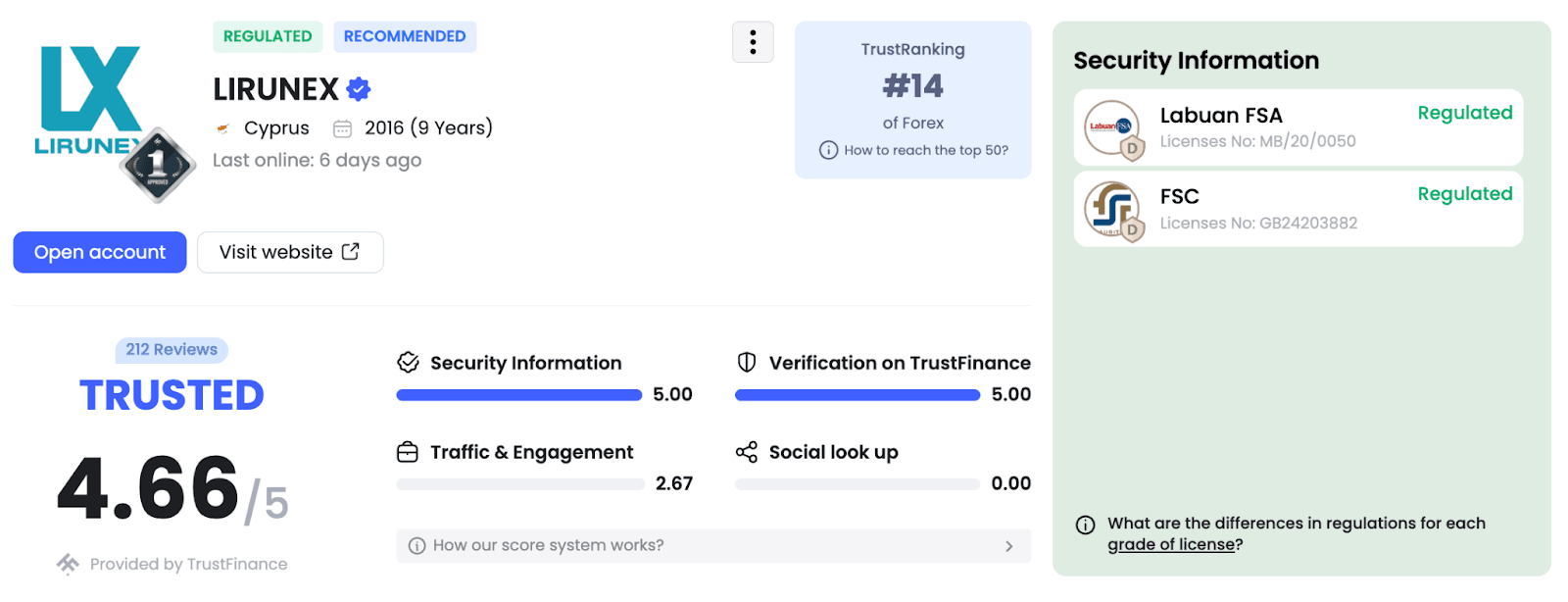The height and width of the screenshot is (602, 1568).
Task: Click the blue verified badge beside LIRUNEX
Action: click(359, 89)
